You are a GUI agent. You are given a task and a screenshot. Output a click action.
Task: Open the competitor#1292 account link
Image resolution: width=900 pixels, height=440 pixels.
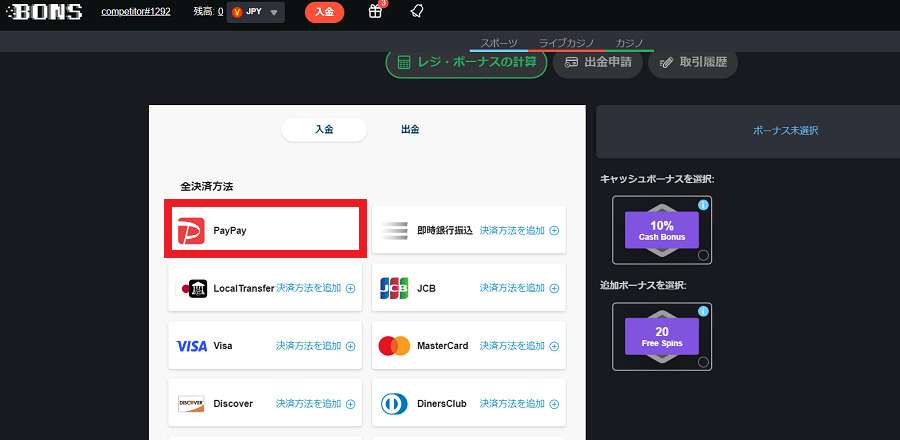pos(136,11)
